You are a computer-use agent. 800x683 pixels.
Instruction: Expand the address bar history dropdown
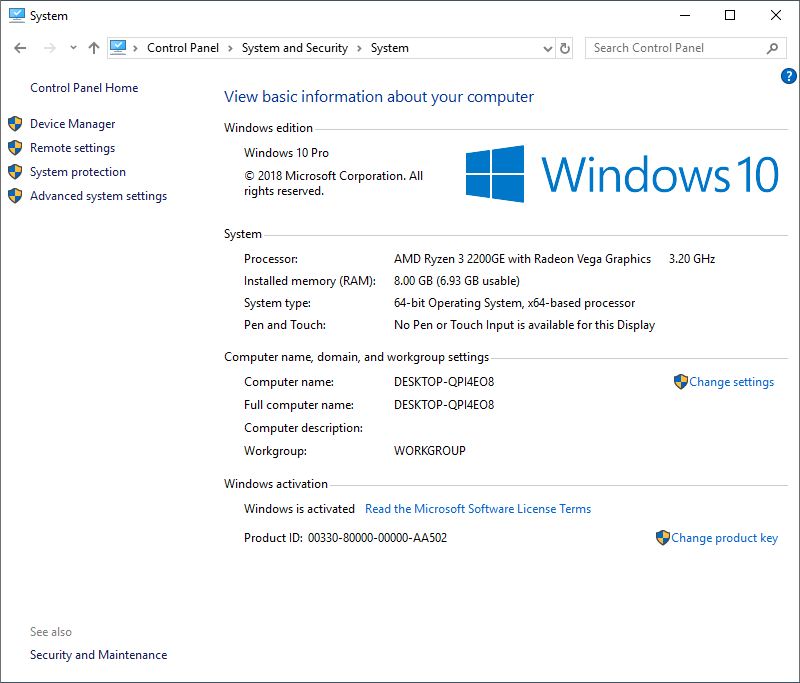(x=547, y=48)
